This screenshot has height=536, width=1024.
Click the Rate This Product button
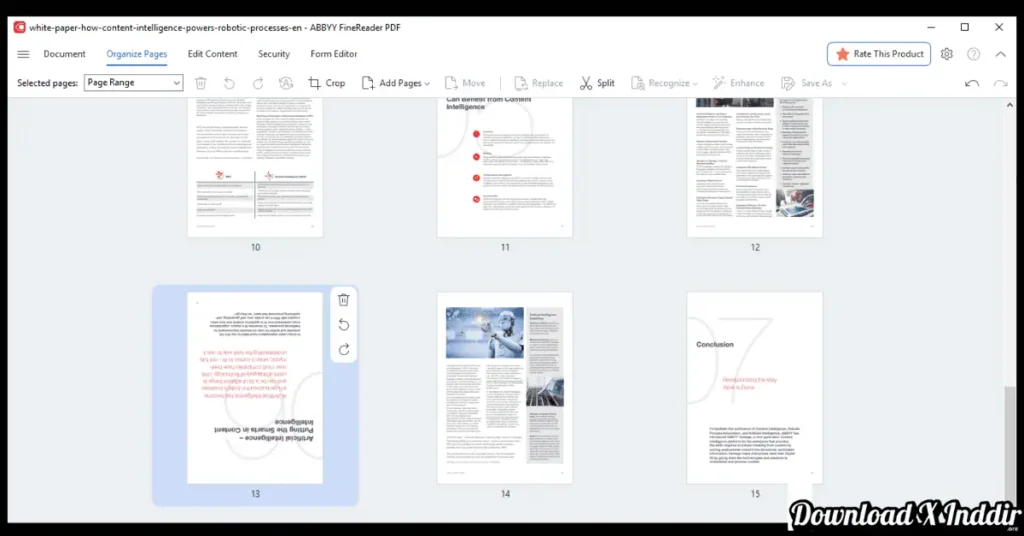(x=879, y=54)
